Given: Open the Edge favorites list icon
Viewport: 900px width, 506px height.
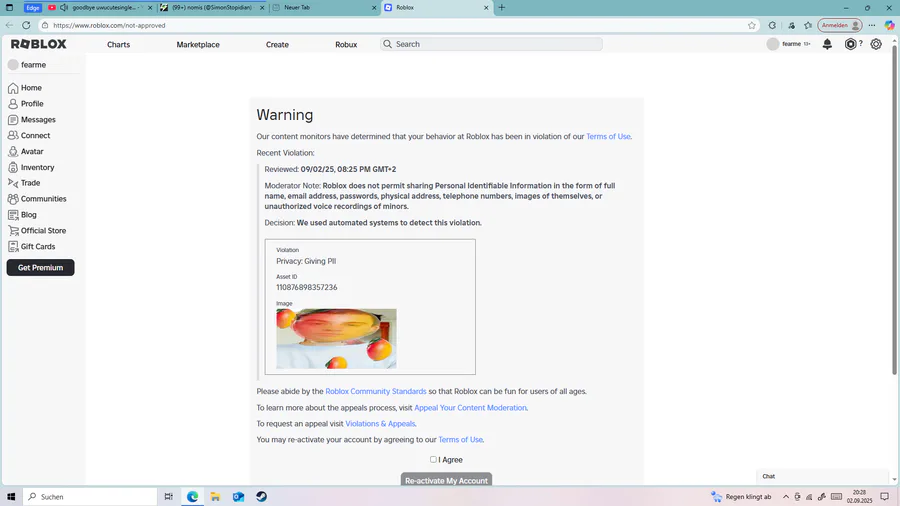Looking at the screenshot, I should pyautogui.click(x=808, y=25).
